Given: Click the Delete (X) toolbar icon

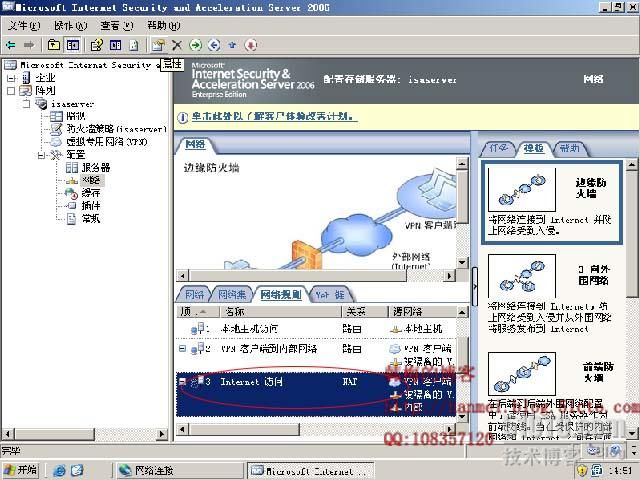Looking at the screenshot, I should [x=177, y=44].
